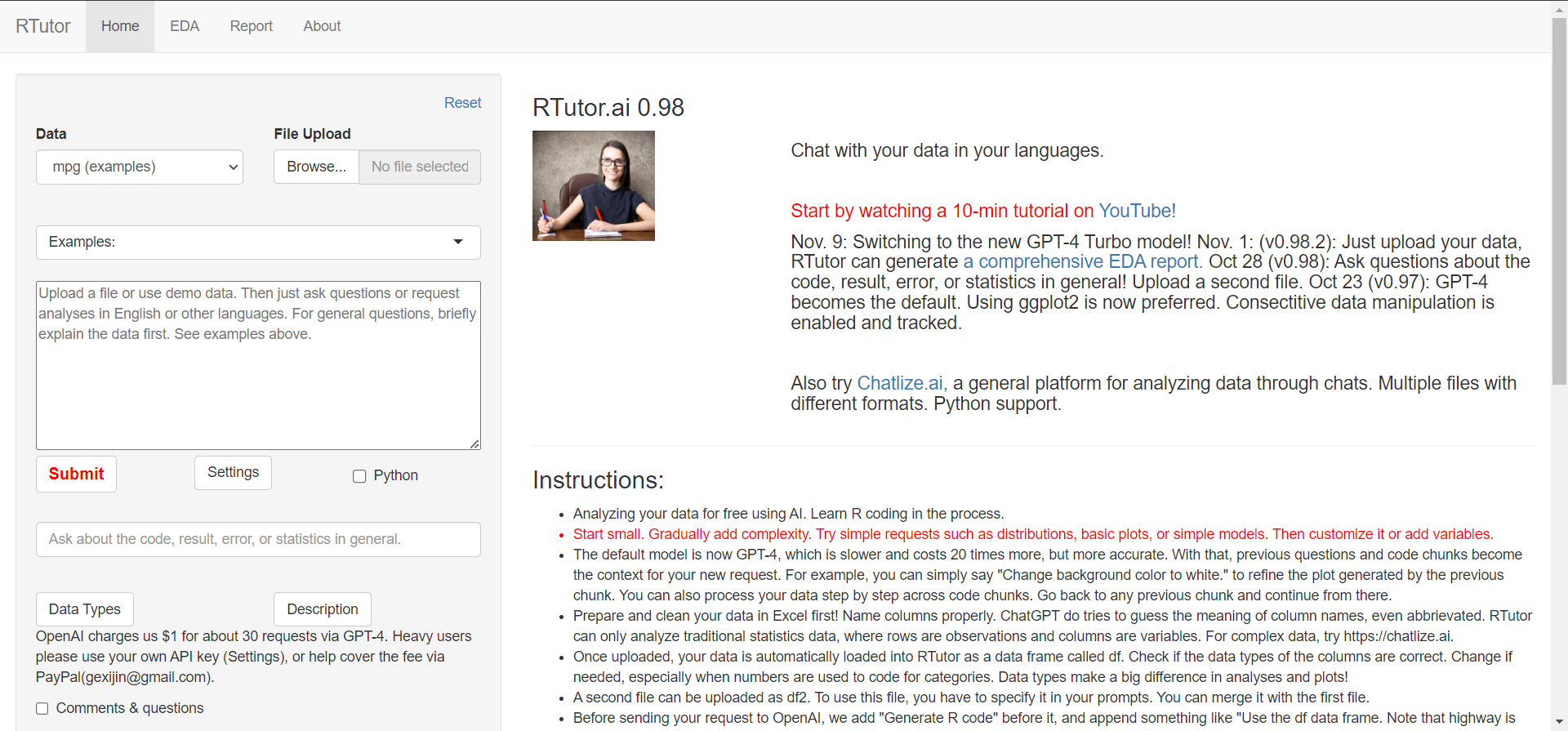Click 'Chat with your data in your languages.'
The image size is (1568, 731).
click(947, 150)
